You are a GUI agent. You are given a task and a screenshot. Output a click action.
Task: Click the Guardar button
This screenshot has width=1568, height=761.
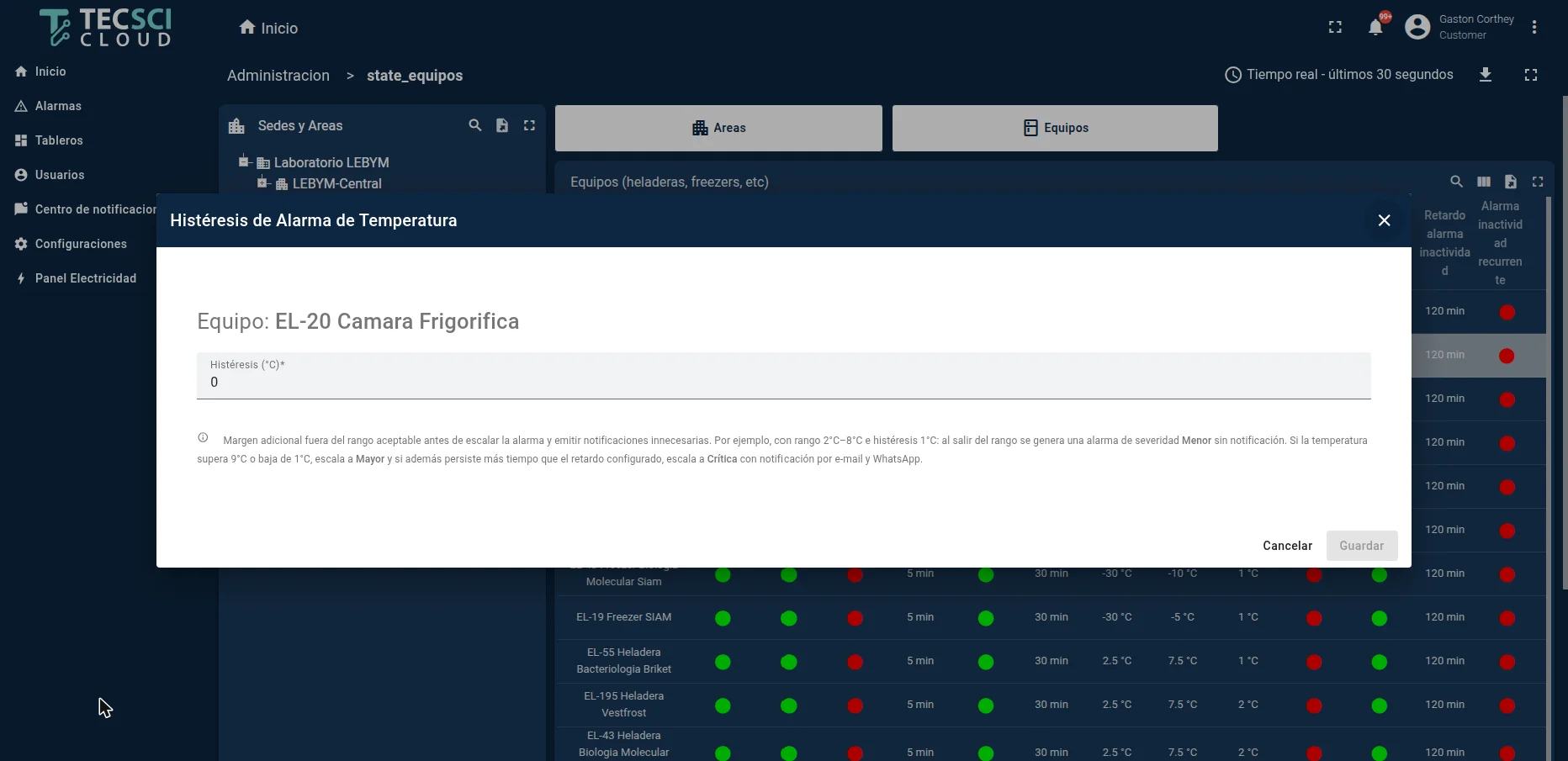pyautogui.click(x=1362, y=546)
